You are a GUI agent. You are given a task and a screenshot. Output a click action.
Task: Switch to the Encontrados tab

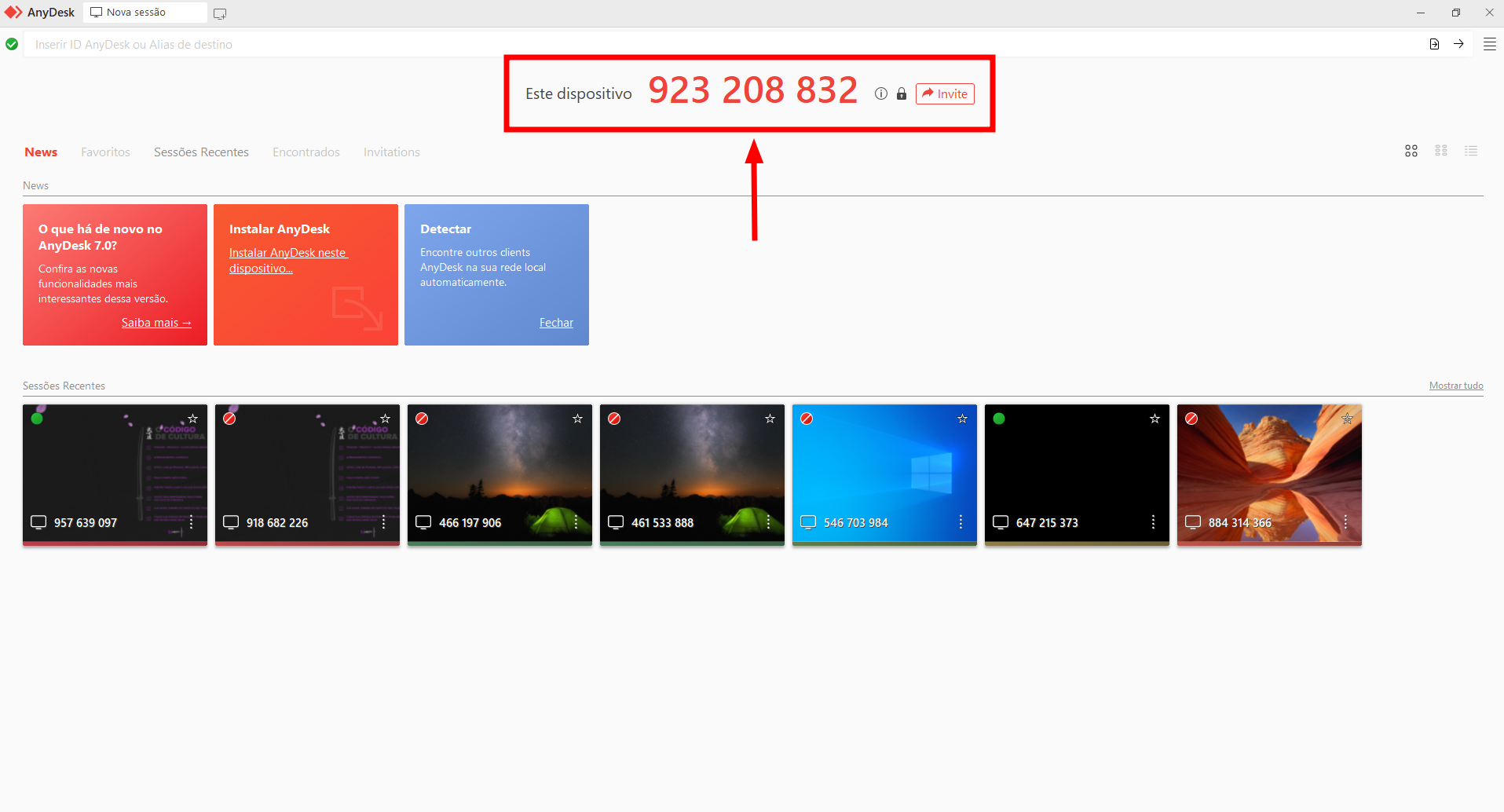pos(306,152)
